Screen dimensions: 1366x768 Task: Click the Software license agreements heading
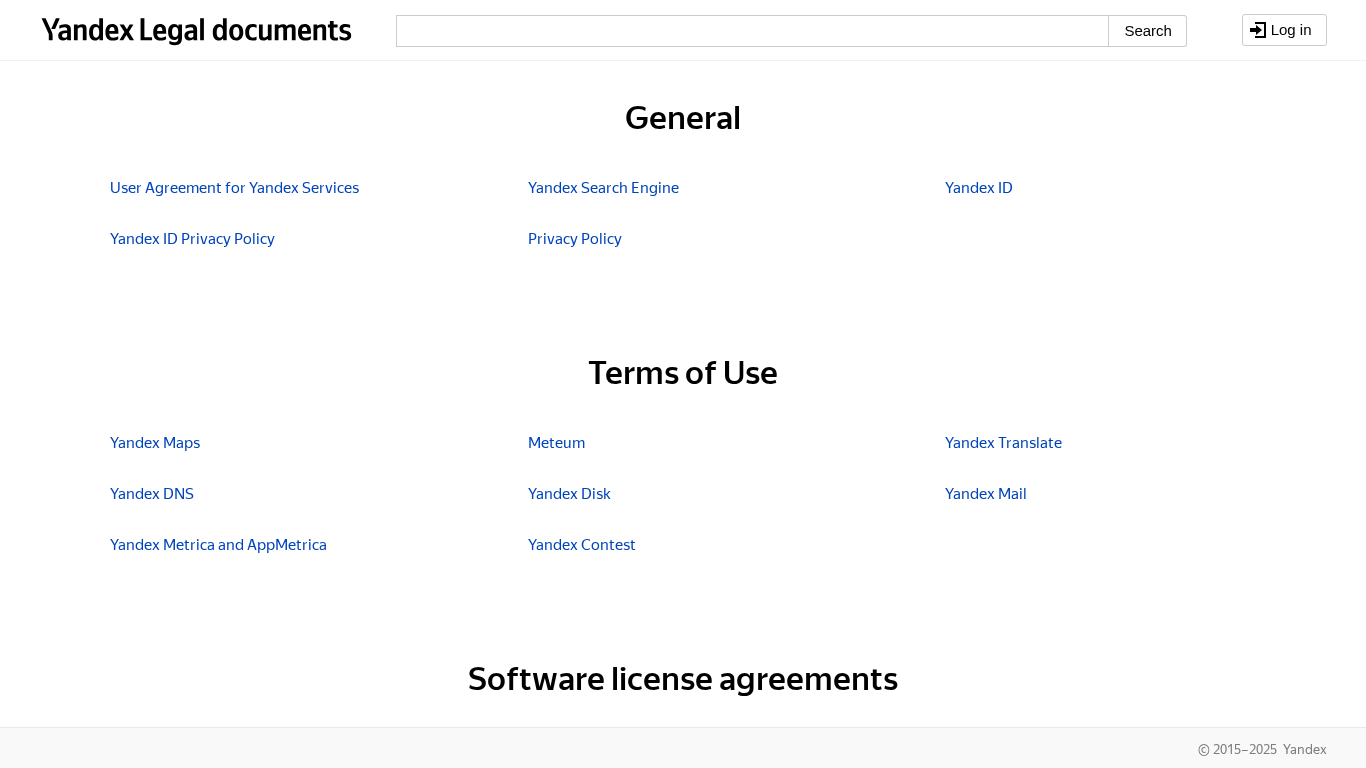[x=683, y=679]
